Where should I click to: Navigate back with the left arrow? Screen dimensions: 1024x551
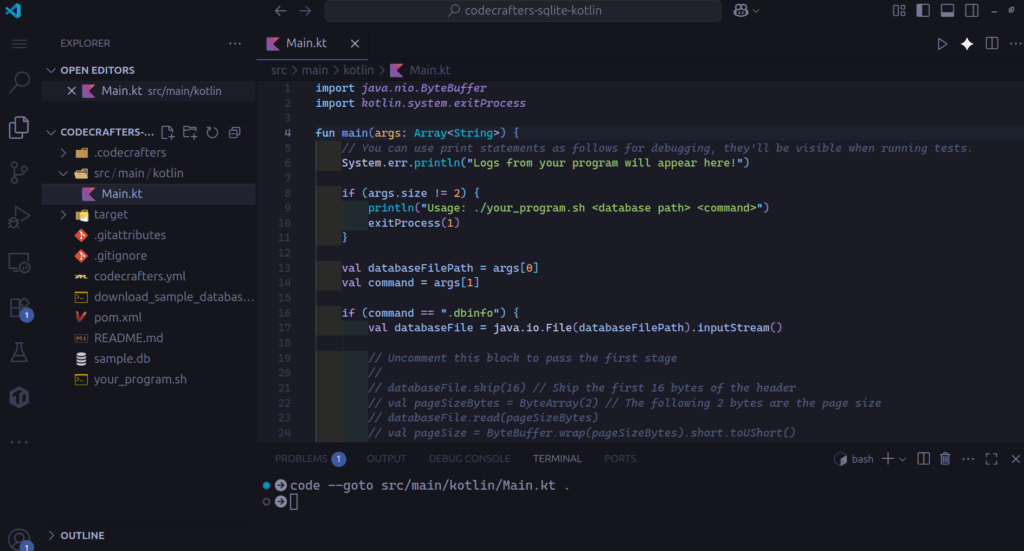281,10
